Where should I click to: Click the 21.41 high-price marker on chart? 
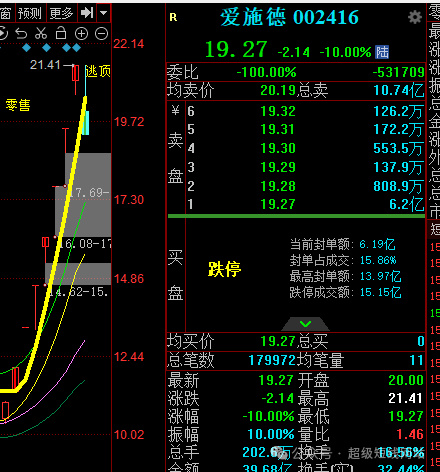45,65
